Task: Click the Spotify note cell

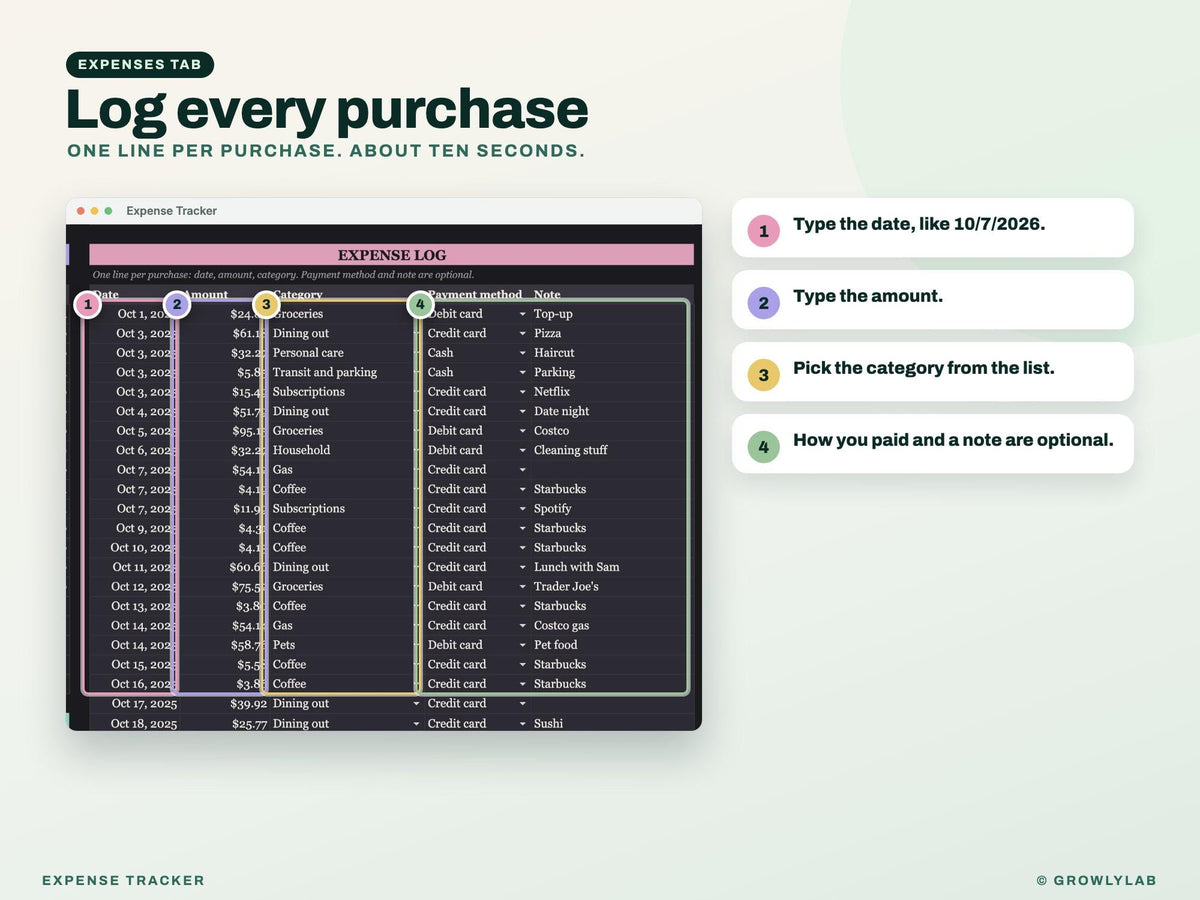Action: (611, 509)
